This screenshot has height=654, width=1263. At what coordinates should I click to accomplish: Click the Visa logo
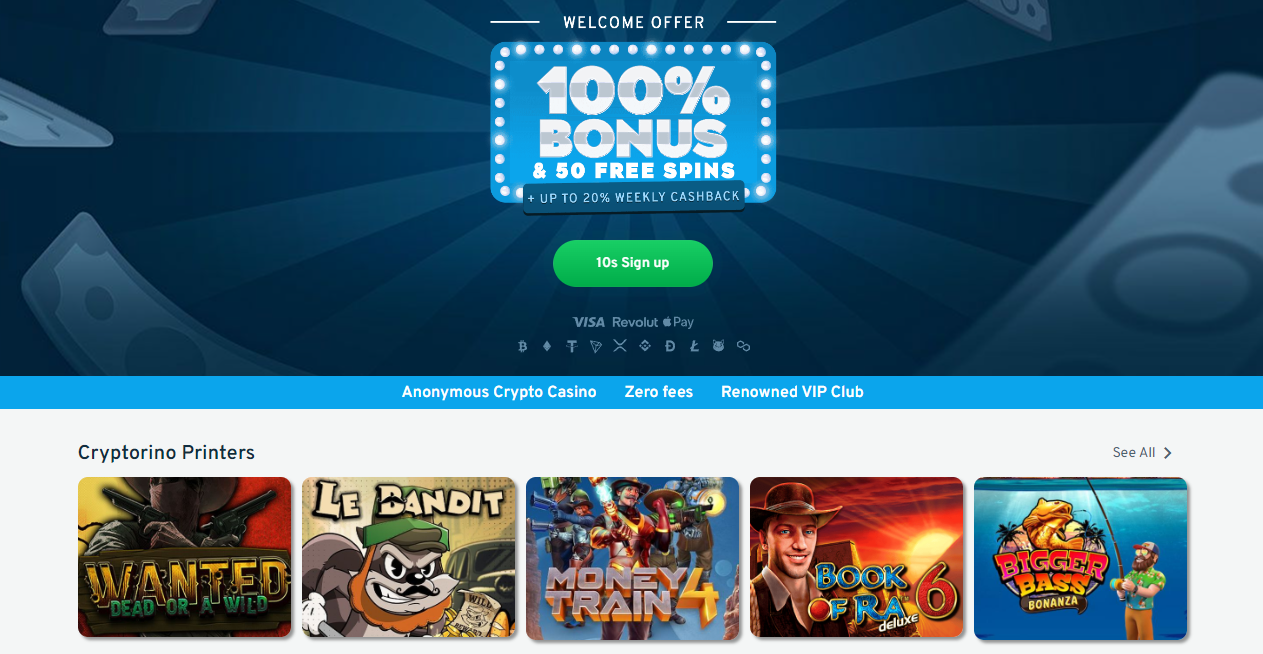click(x=589, y=322)
